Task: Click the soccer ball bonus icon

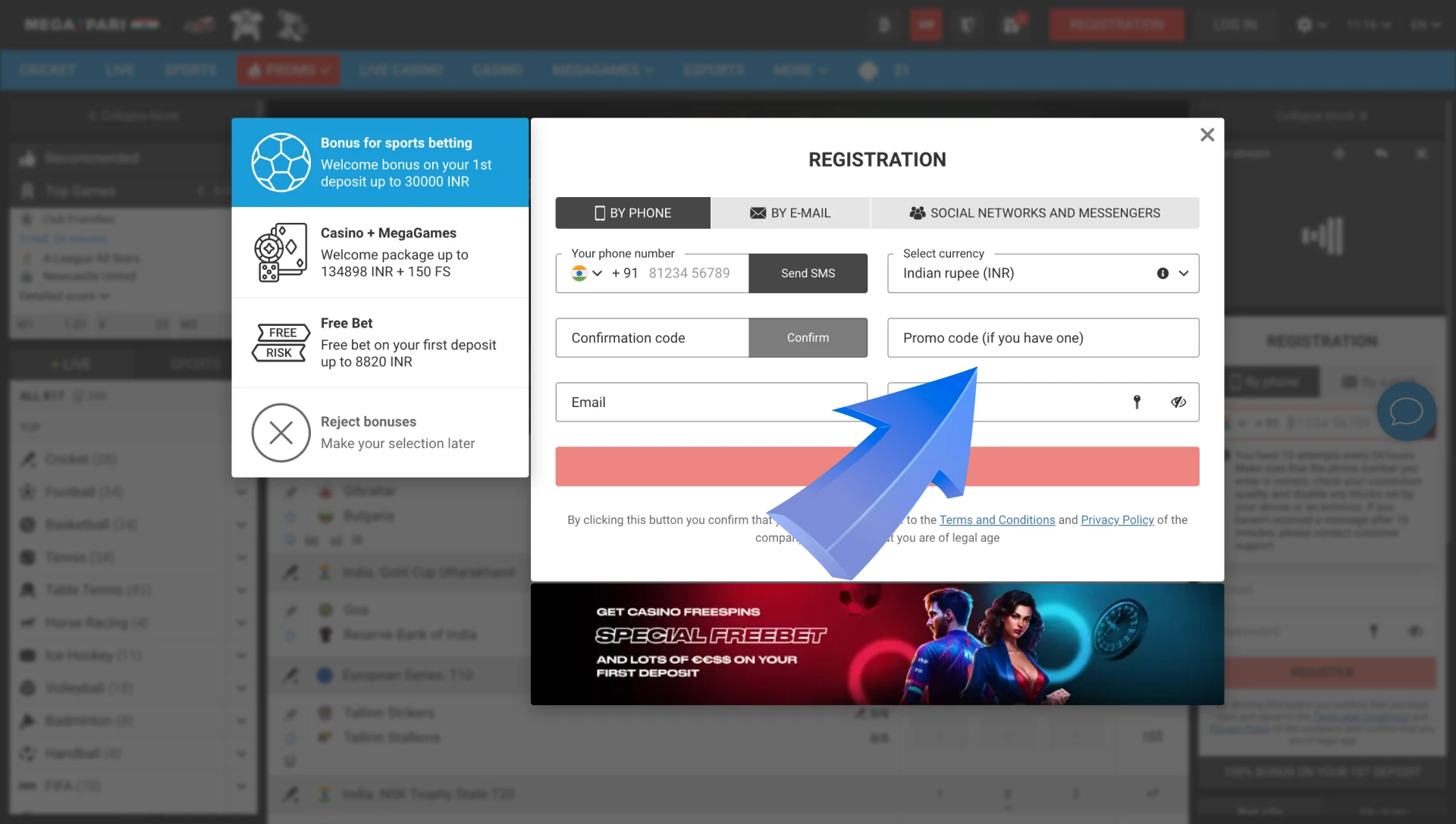Action: (281, 162)
